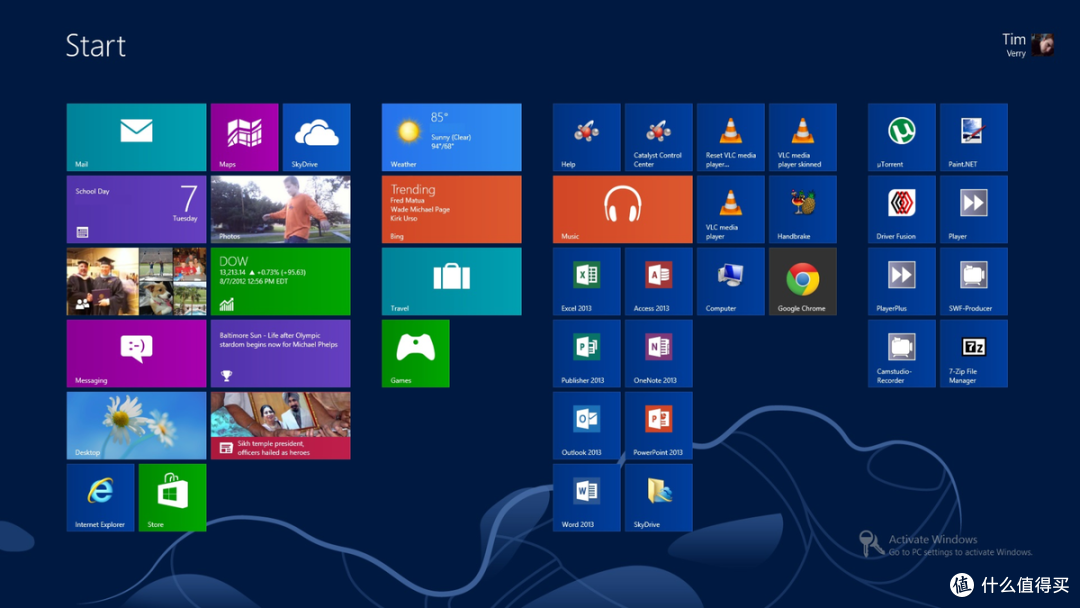Launch Driver Fusion
The height and width of the screenshot is (608, 1080).
pos(902,209)
